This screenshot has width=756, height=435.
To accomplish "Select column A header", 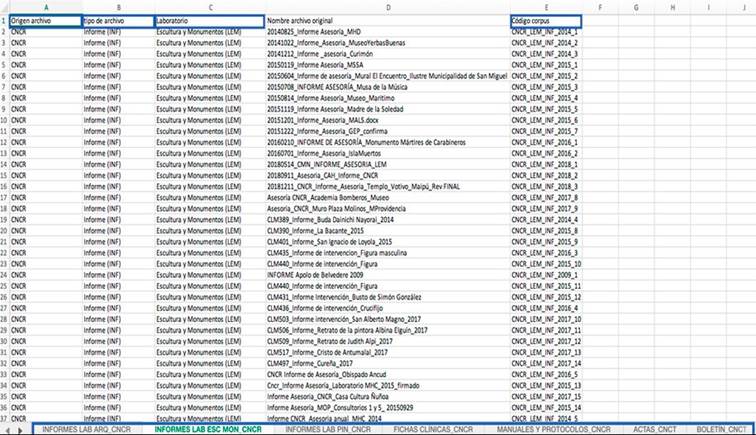I will [x=45, y=8].
